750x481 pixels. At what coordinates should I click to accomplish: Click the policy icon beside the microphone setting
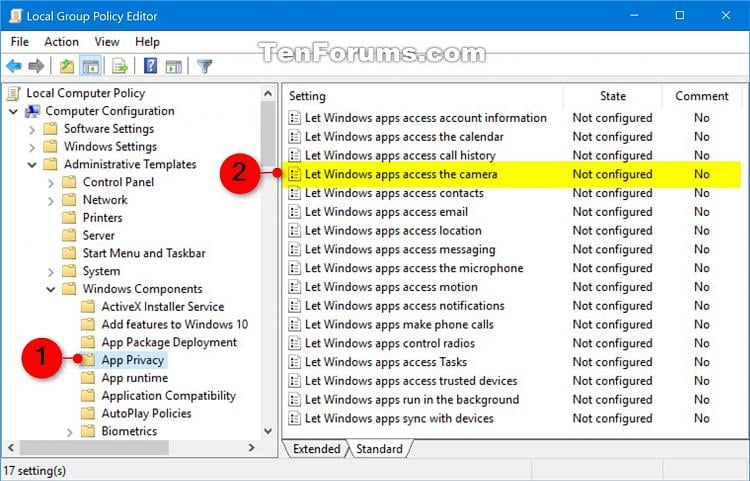(295, 268)
